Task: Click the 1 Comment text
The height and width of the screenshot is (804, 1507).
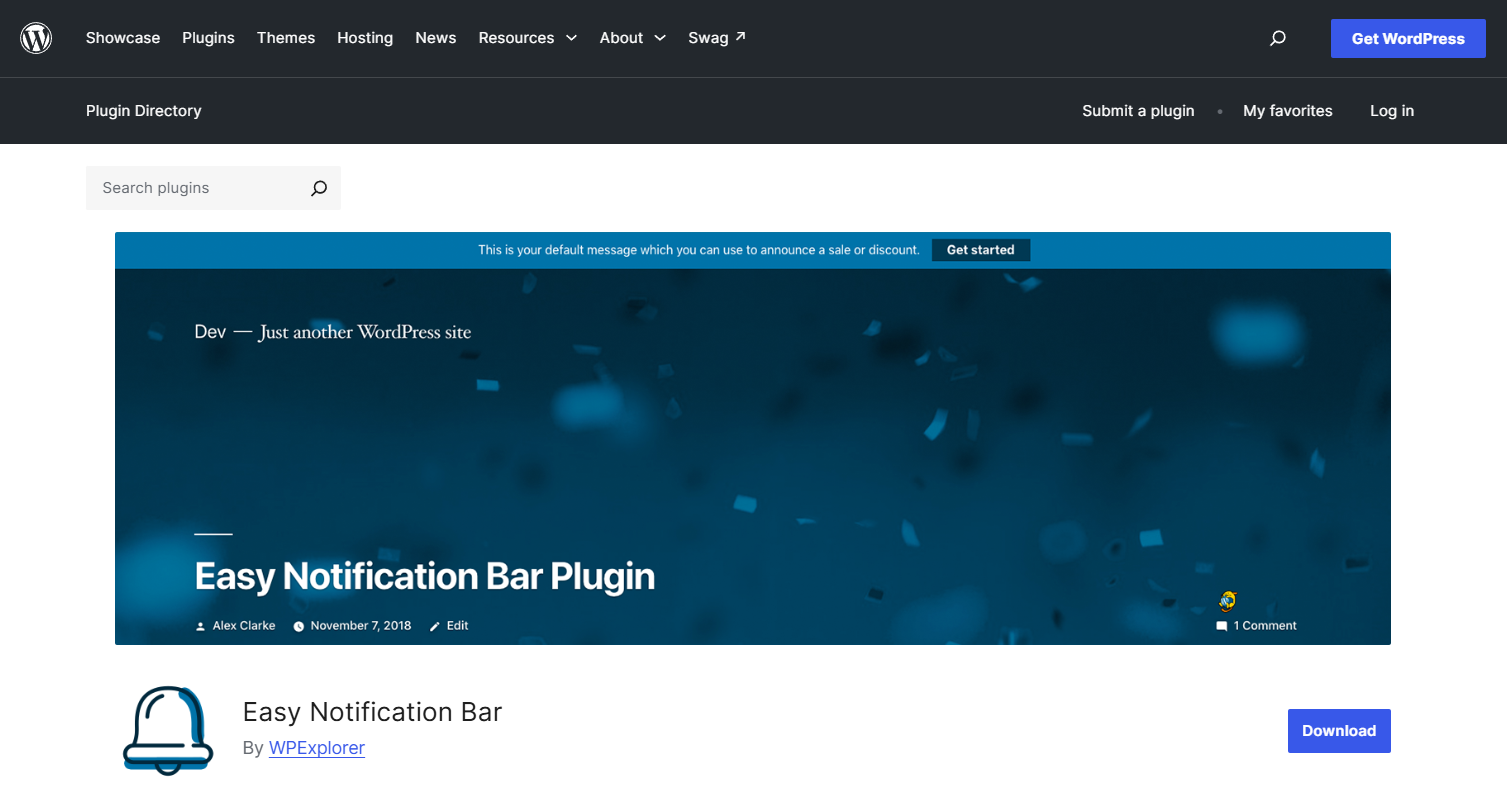Action: (x=1265, y=626)
